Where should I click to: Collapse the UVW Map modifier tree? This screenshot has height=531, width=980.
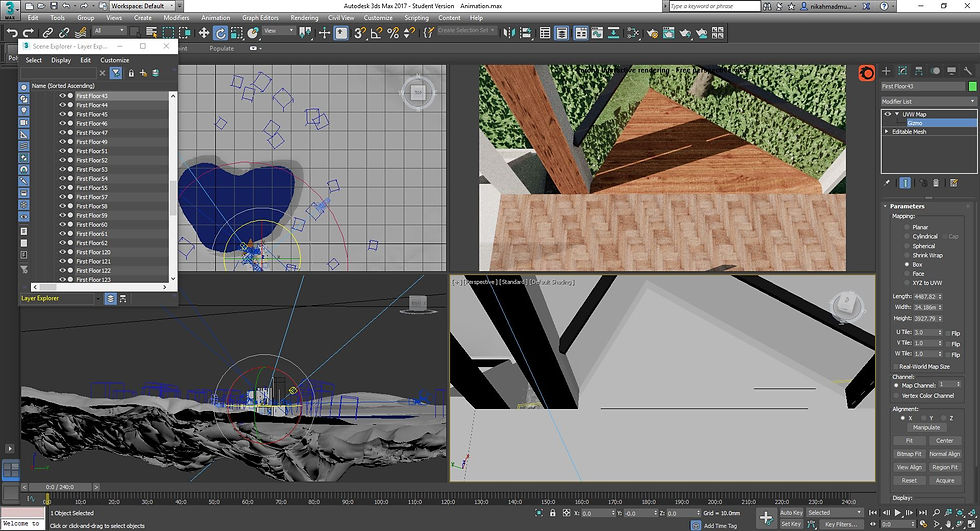[897, 114]
